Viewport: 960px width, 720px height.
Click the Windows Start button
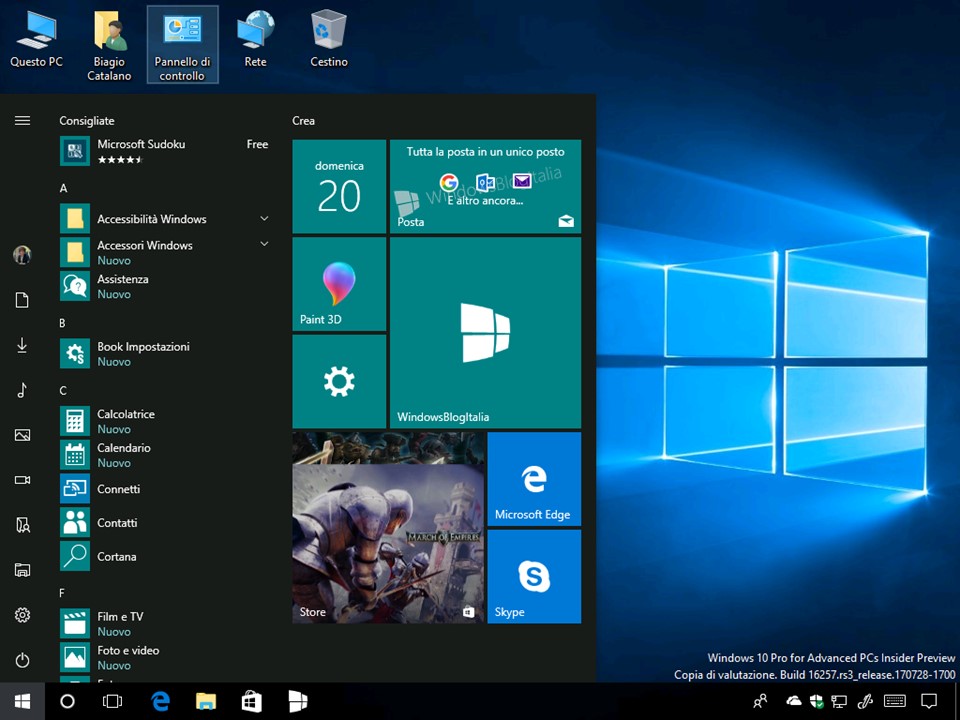click(x=22, y=701)
